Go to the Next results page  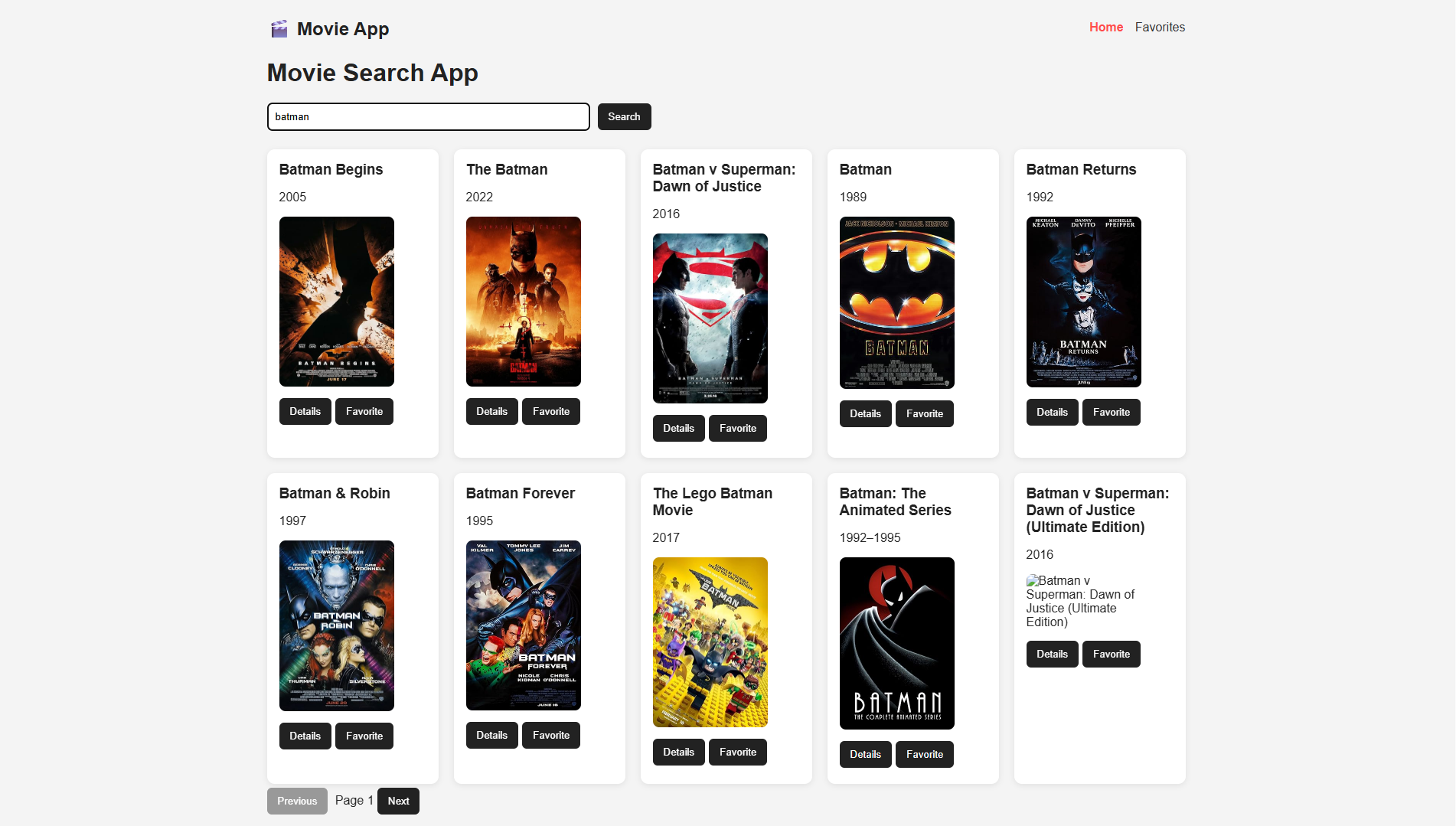(398, 802)
